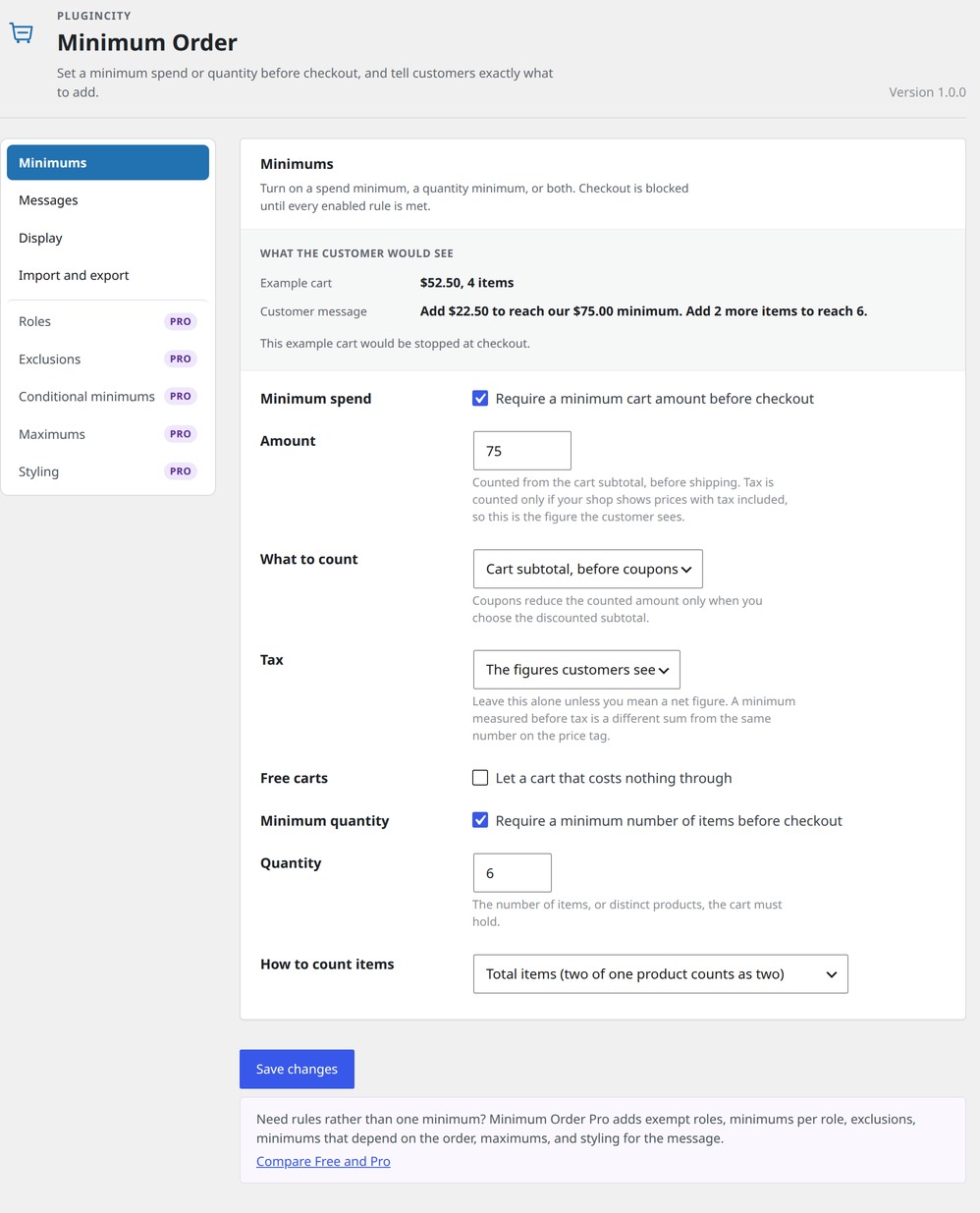
Task: Click the customer message starting "Add $22.50"
Action: pos(643,311)
